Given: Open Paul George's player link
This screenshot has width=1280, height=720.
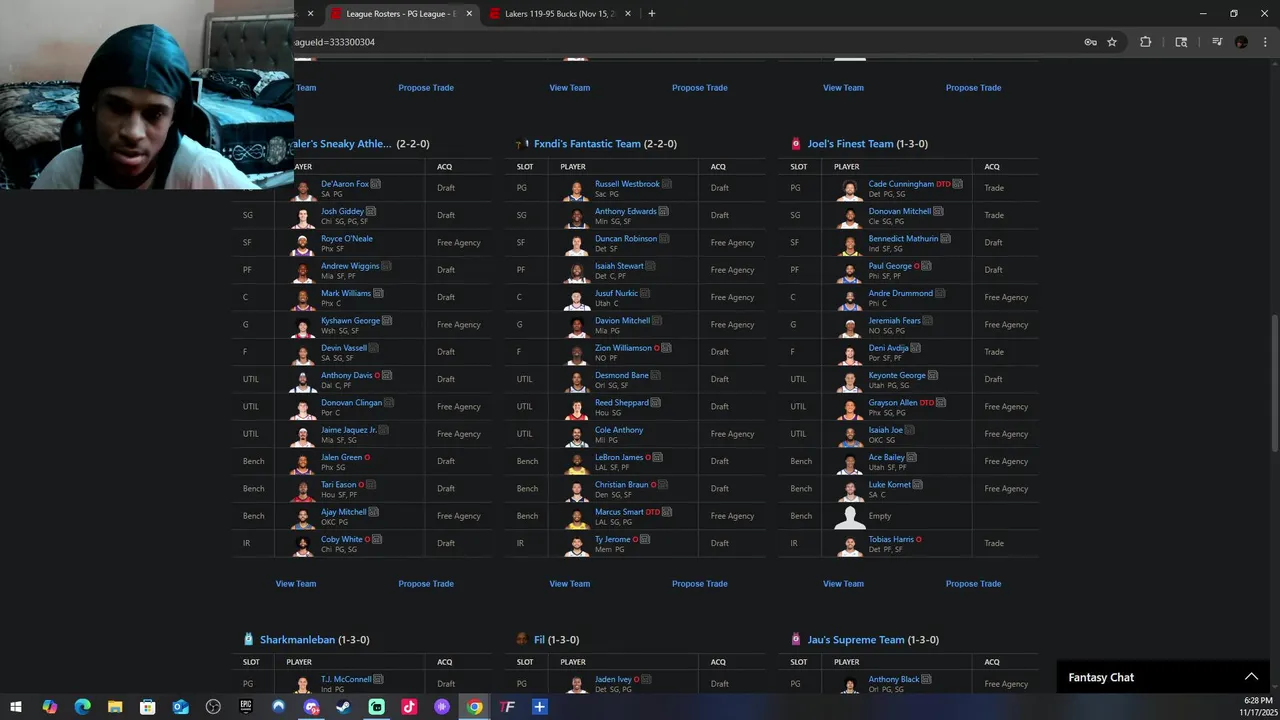Looking at the screenshot, I should click(890, 266).
